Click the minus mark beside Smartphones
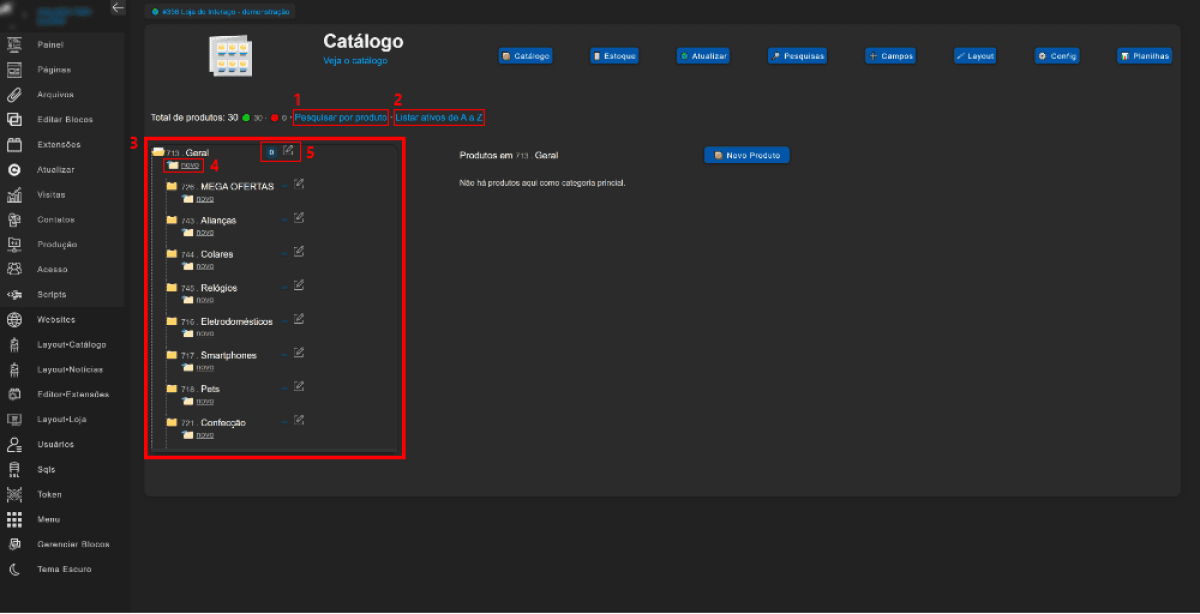This screenshot has width=1200, height=614. [284, 355]
